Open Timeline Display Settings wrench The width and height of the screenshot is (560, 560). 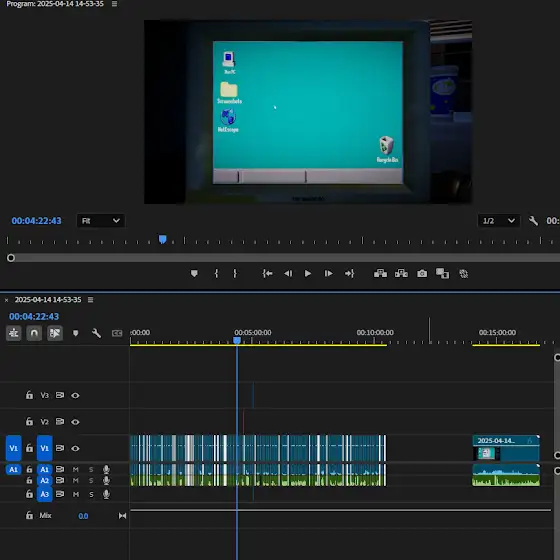pyautogui.click(x=96, y=333)
